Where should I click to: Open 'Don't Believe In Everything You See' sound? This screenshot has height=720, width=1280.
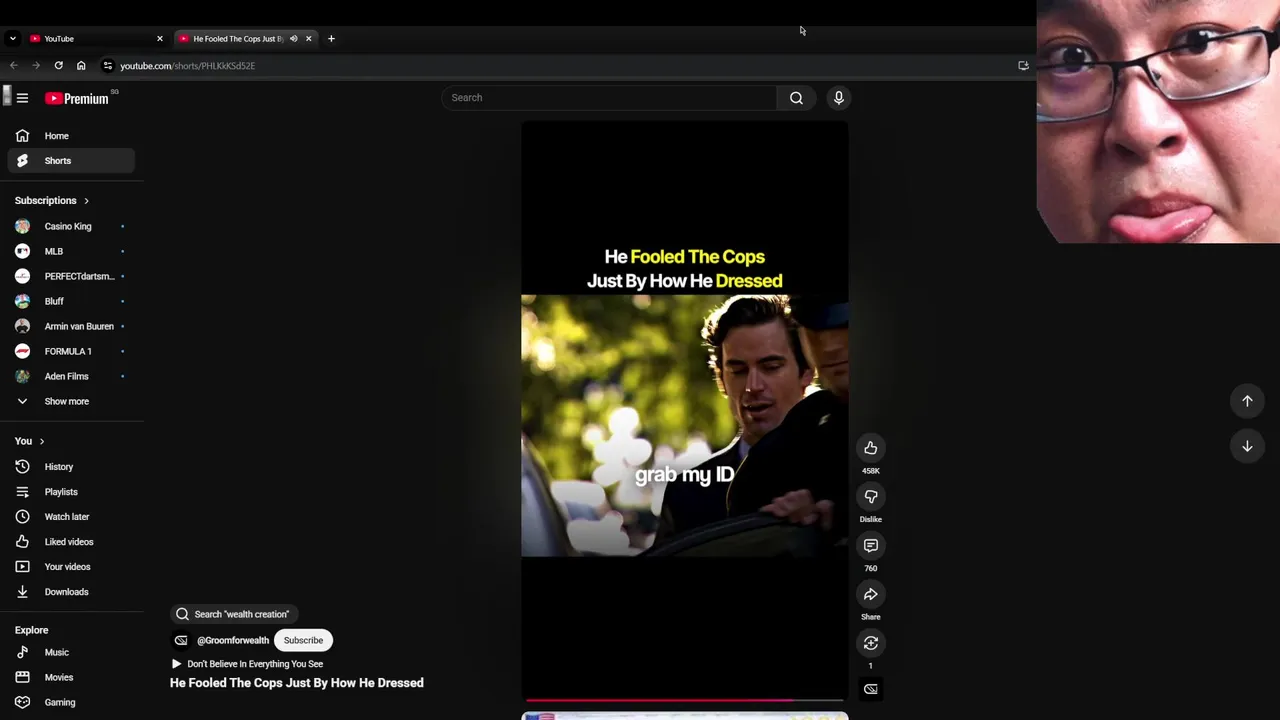(x=248, y=664)
